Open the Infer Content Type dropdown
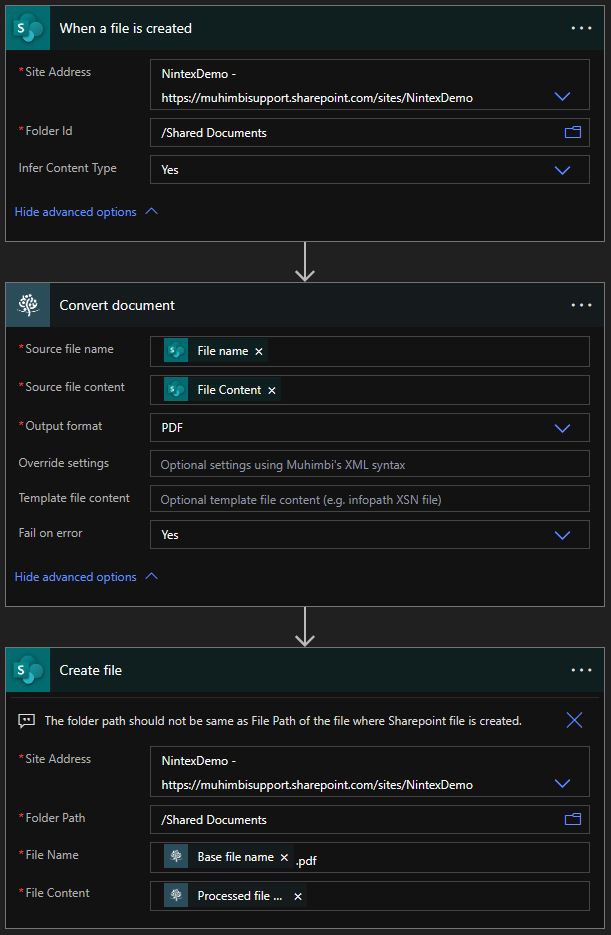 point(562,169)
